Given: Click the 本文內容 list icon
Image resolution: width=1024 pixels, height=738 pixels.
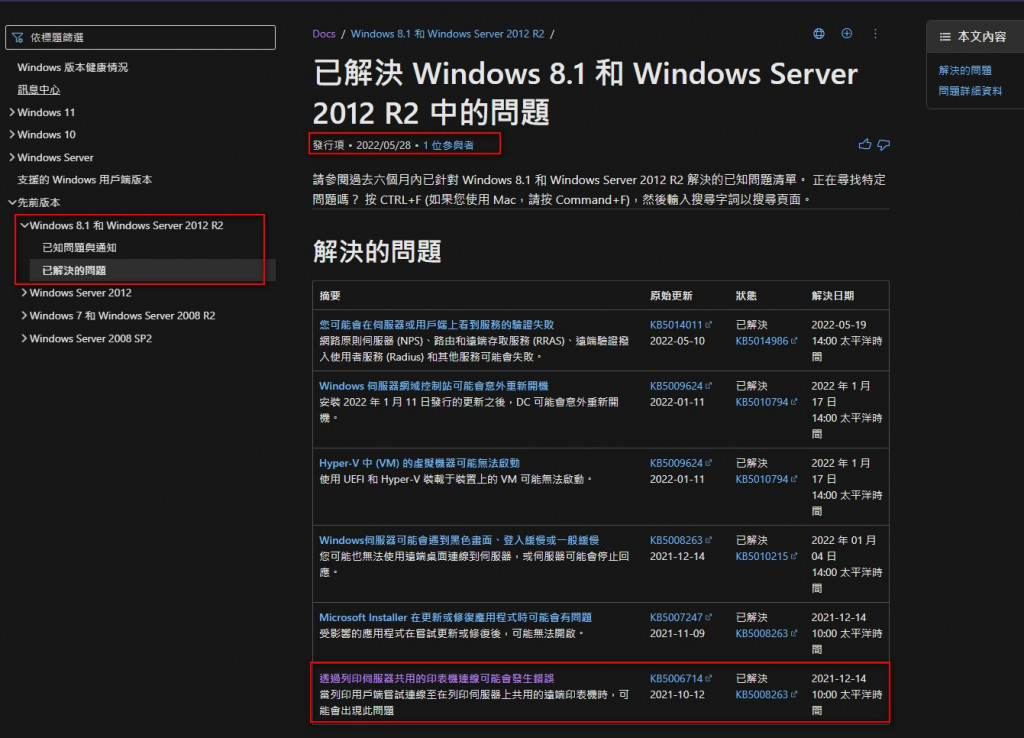Looking at the screenshot, I should click(x=945, y=37).
